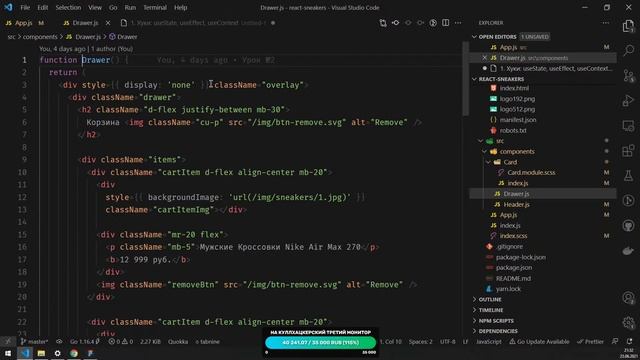This screenshot has width=640, height=360.
Task: Open the editor More Actions ellipsis
Action: 458,23
